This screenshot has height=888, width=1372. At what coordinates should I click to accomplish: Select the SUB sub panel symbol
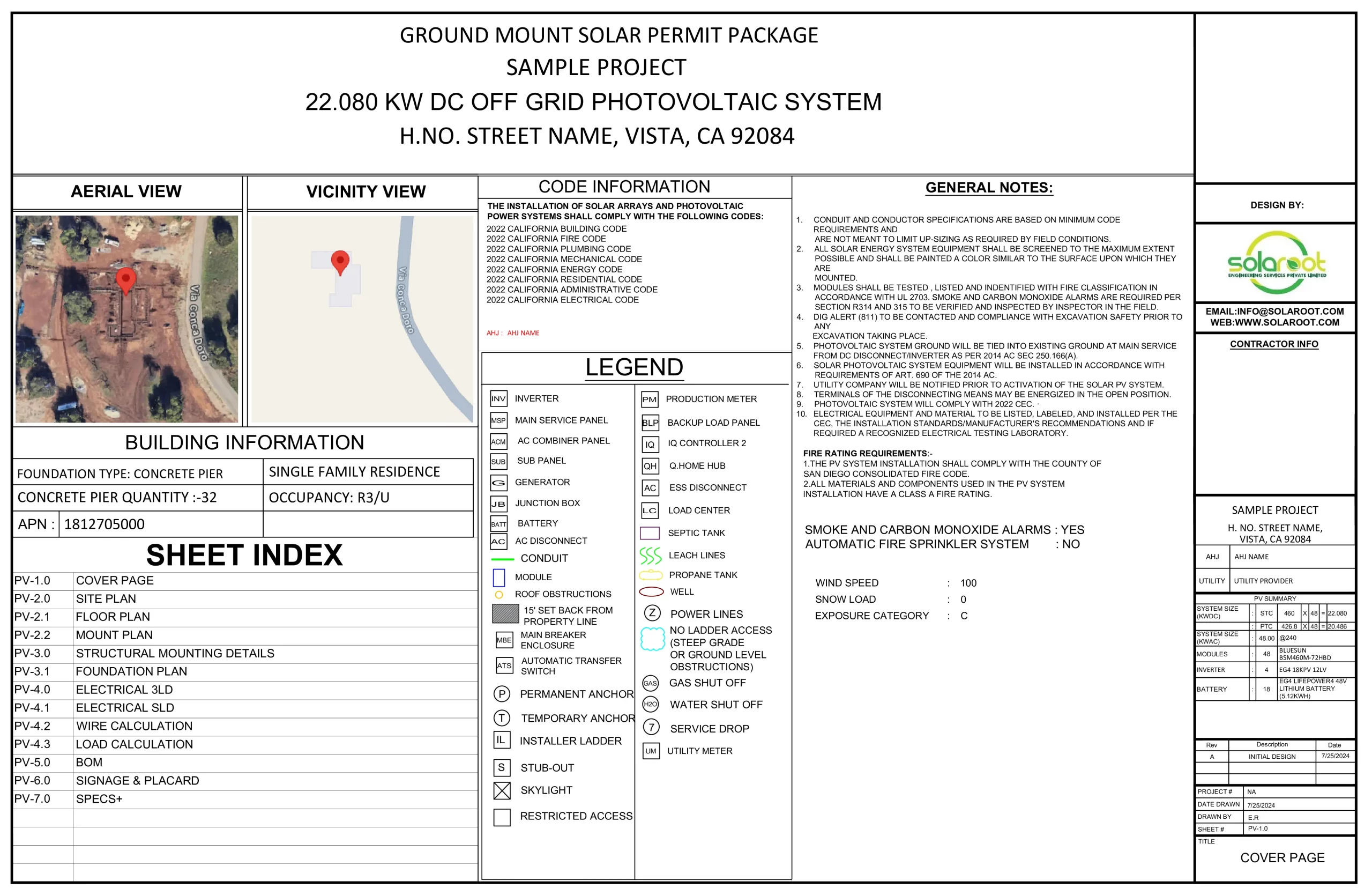[498, 461]
